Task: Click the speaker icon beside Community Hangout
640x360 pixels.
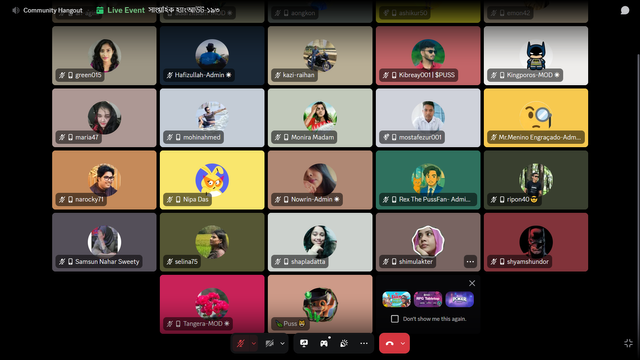Action: click(x=16, y=10)
